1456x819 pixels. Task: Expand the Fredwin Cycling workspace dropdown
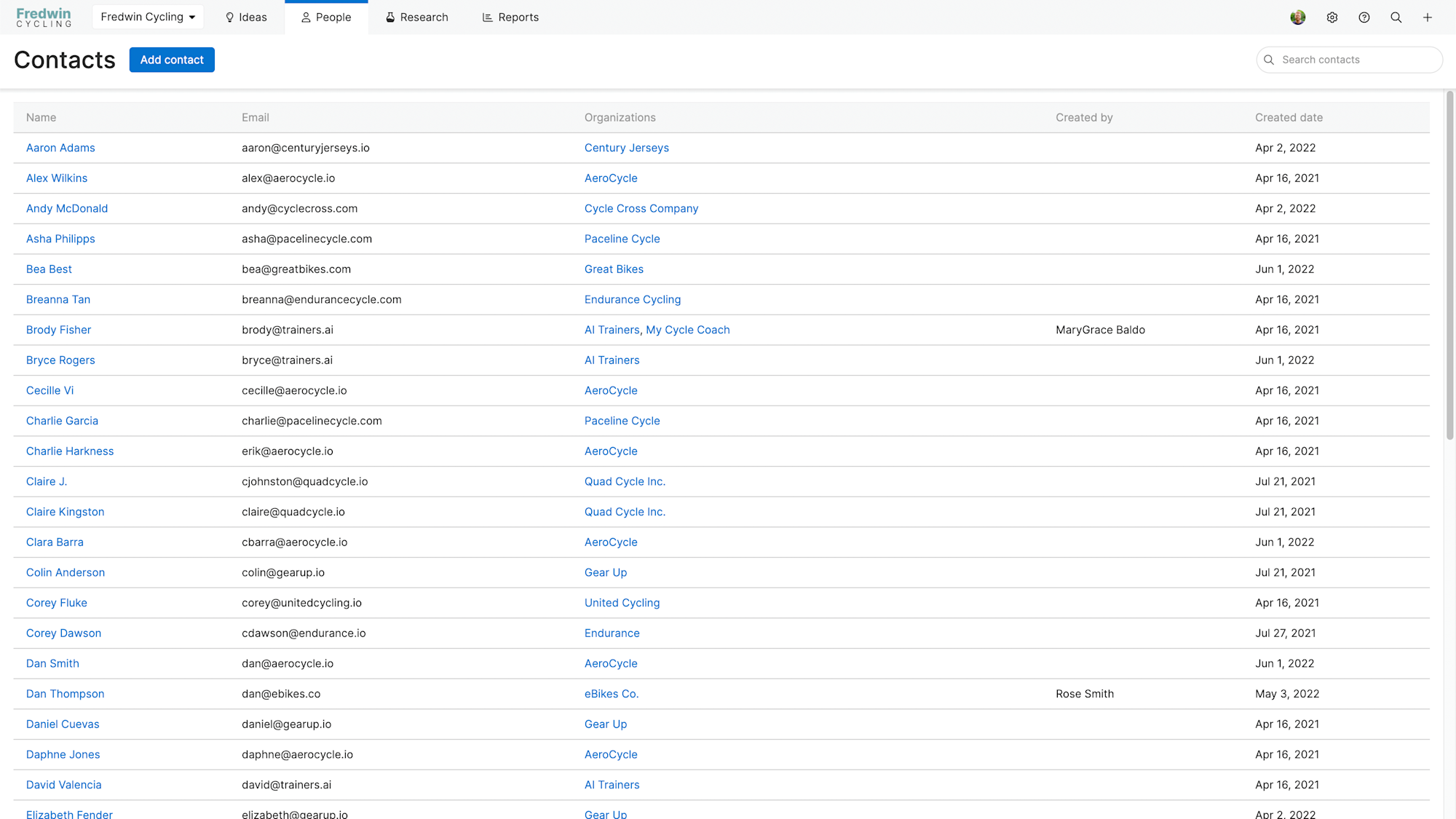pos(148,17)
